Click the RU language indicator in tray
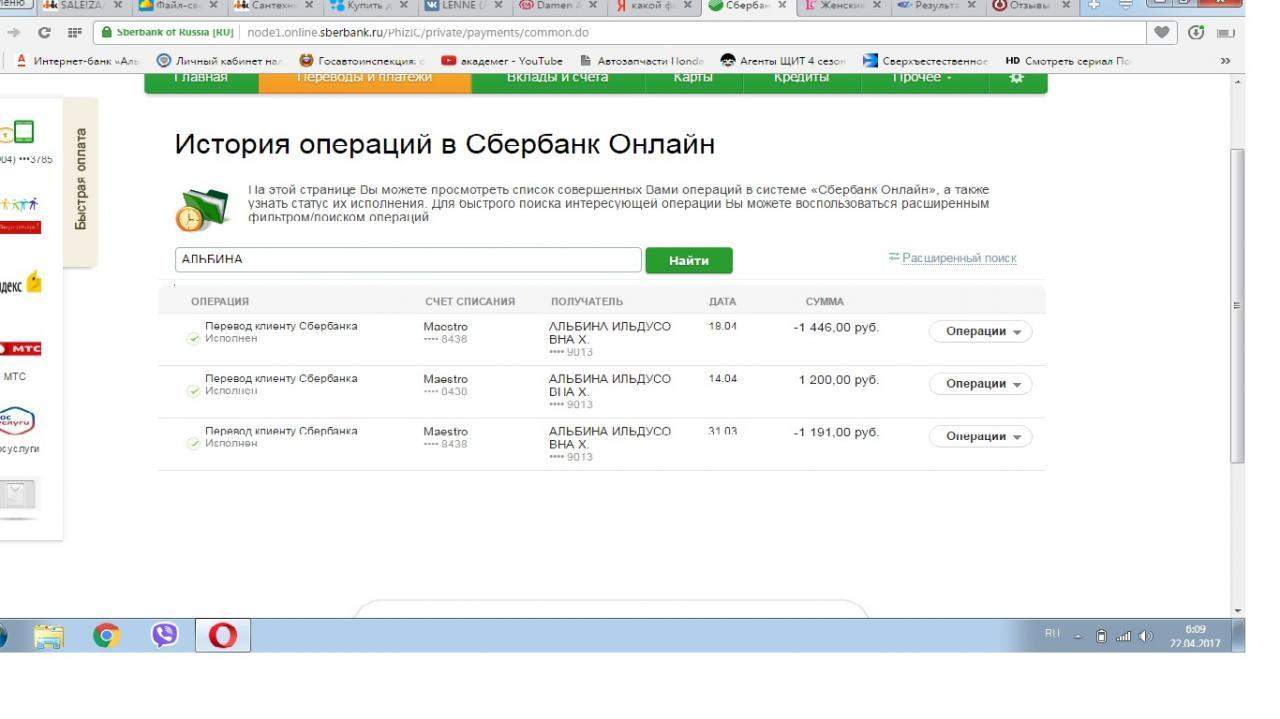The width and height of the screenshot is (1280, 719). point(1052,634)
